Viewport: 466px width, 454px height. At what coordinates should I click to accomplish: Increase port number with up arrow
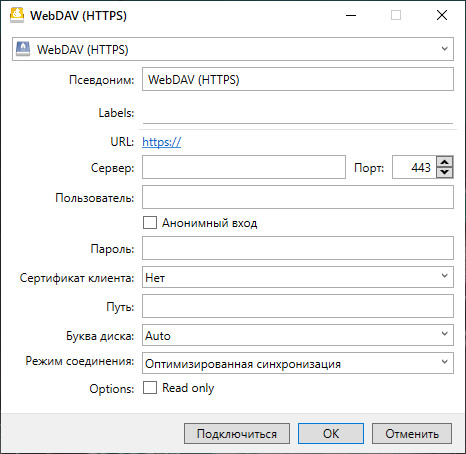click(x=445, y=162)
